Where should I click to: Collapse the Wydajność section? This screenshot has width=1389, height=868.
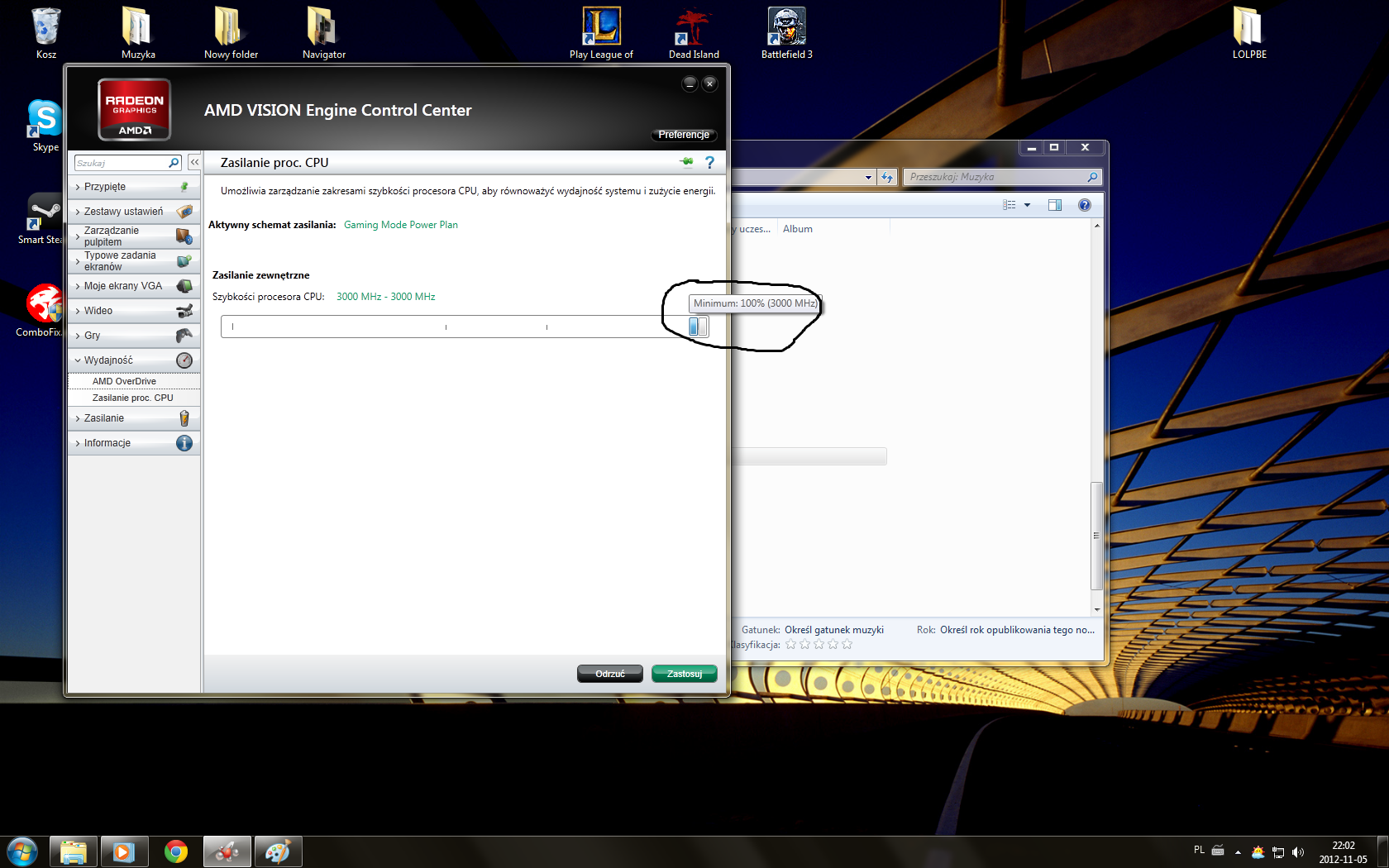(x=134, y=360)
